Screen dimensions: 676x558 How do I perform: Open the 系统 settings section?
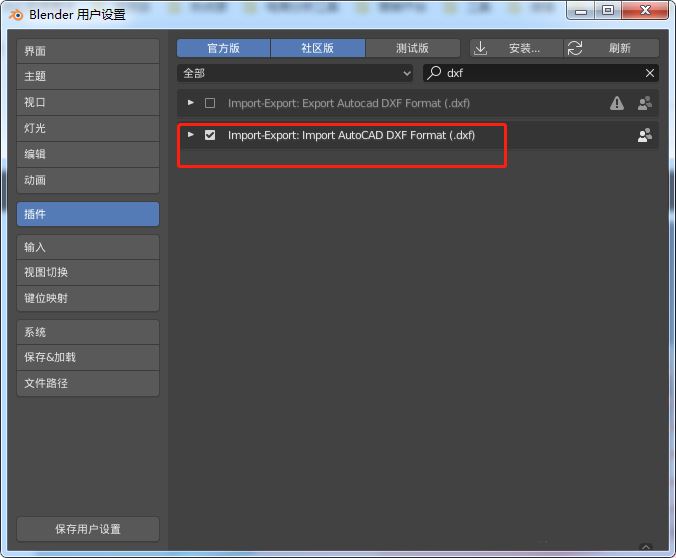(x=88, y=332)
